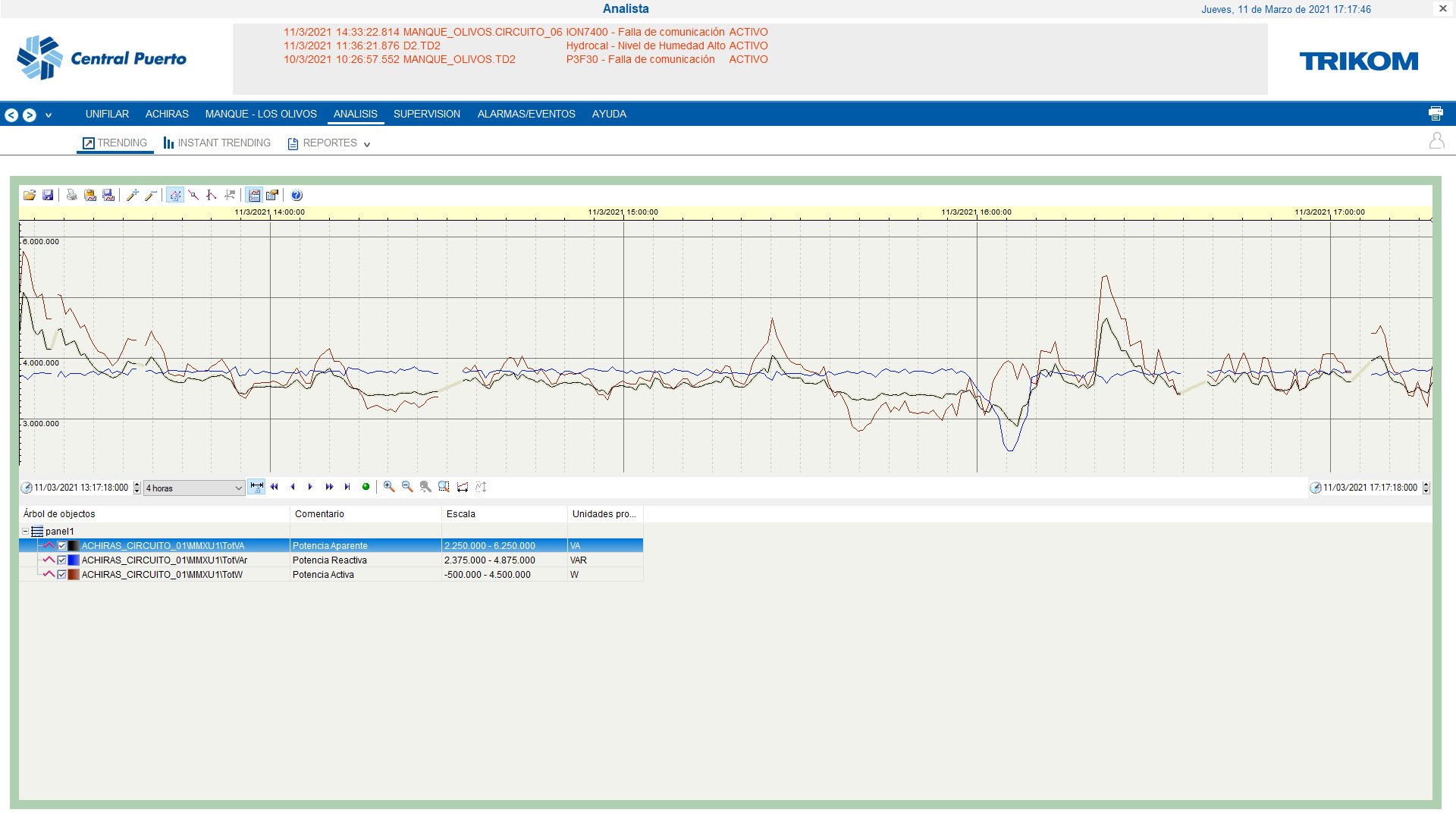Click the blue help question icon
This screenshot has height=819, width=1456.
[x=297, y=195]
